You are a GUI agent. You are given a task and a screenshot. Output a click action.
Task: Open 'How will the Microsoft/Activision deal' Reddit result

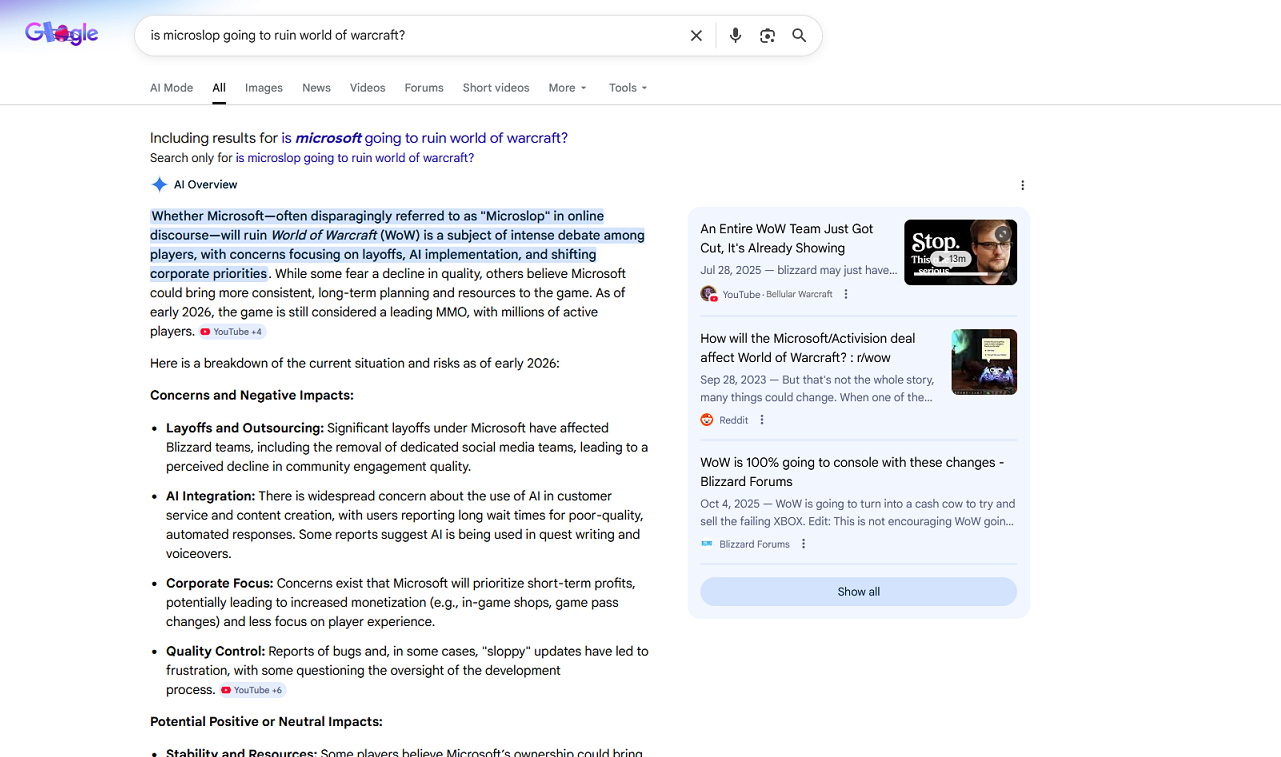point(808,348)
